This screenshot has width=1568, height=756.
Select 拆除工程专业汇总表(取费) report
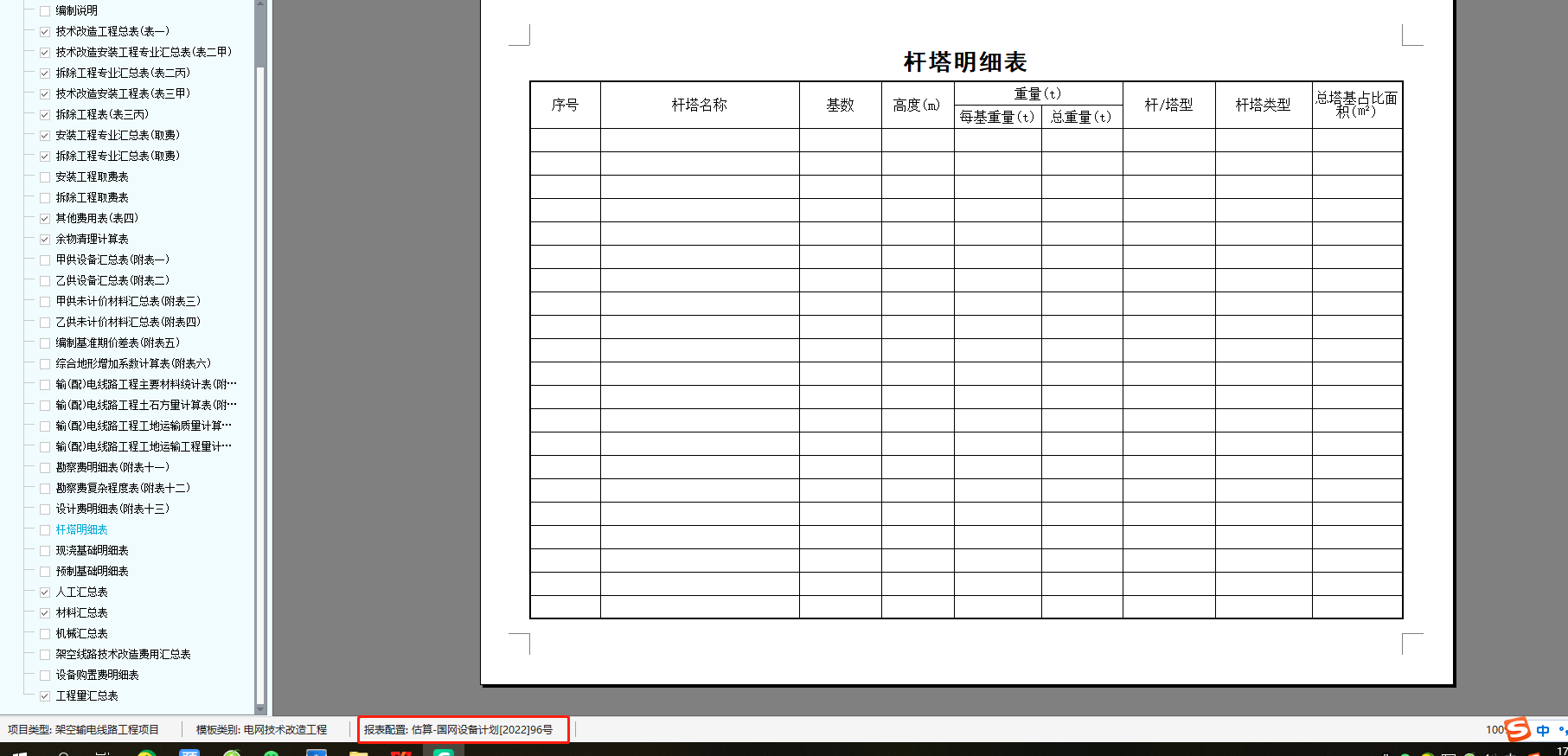click(118, 156)
